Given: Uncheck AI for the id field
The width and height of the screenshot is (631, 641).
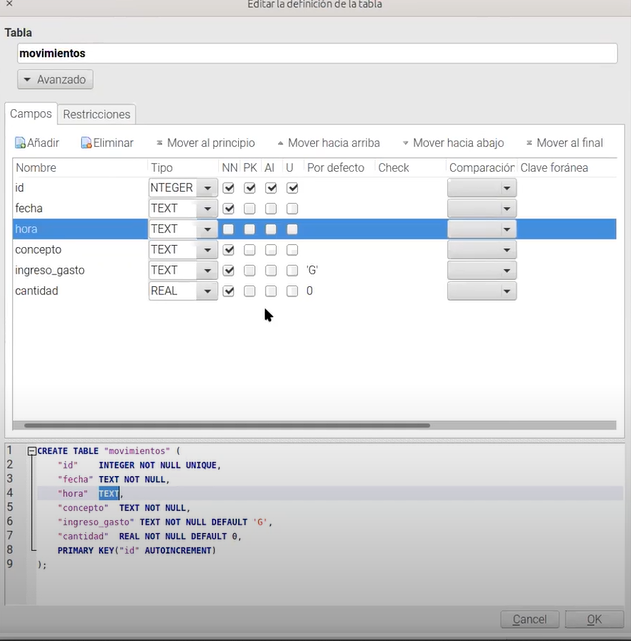Looking at the screenshot, I should pos(271,188).
